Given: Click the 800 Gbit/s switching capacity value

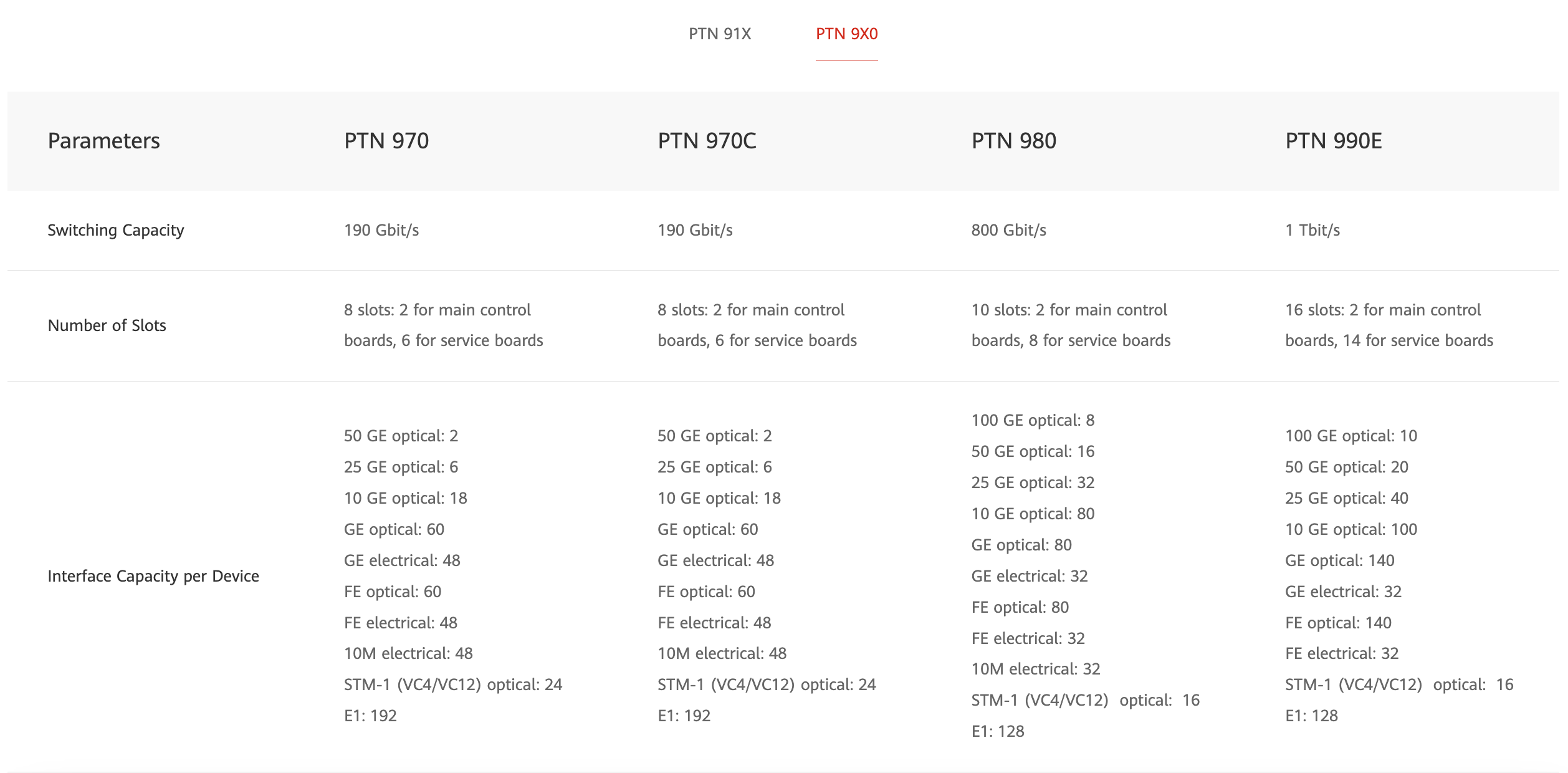Looking at the screenshot, I should tap(1008, 230).
